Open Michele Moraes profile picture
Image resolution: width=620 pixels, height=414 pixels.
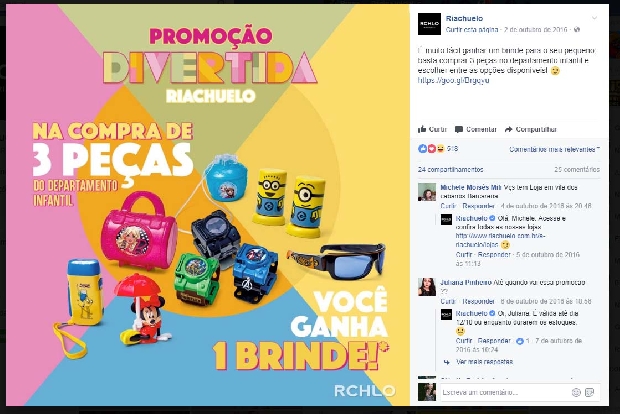point(427,192)
